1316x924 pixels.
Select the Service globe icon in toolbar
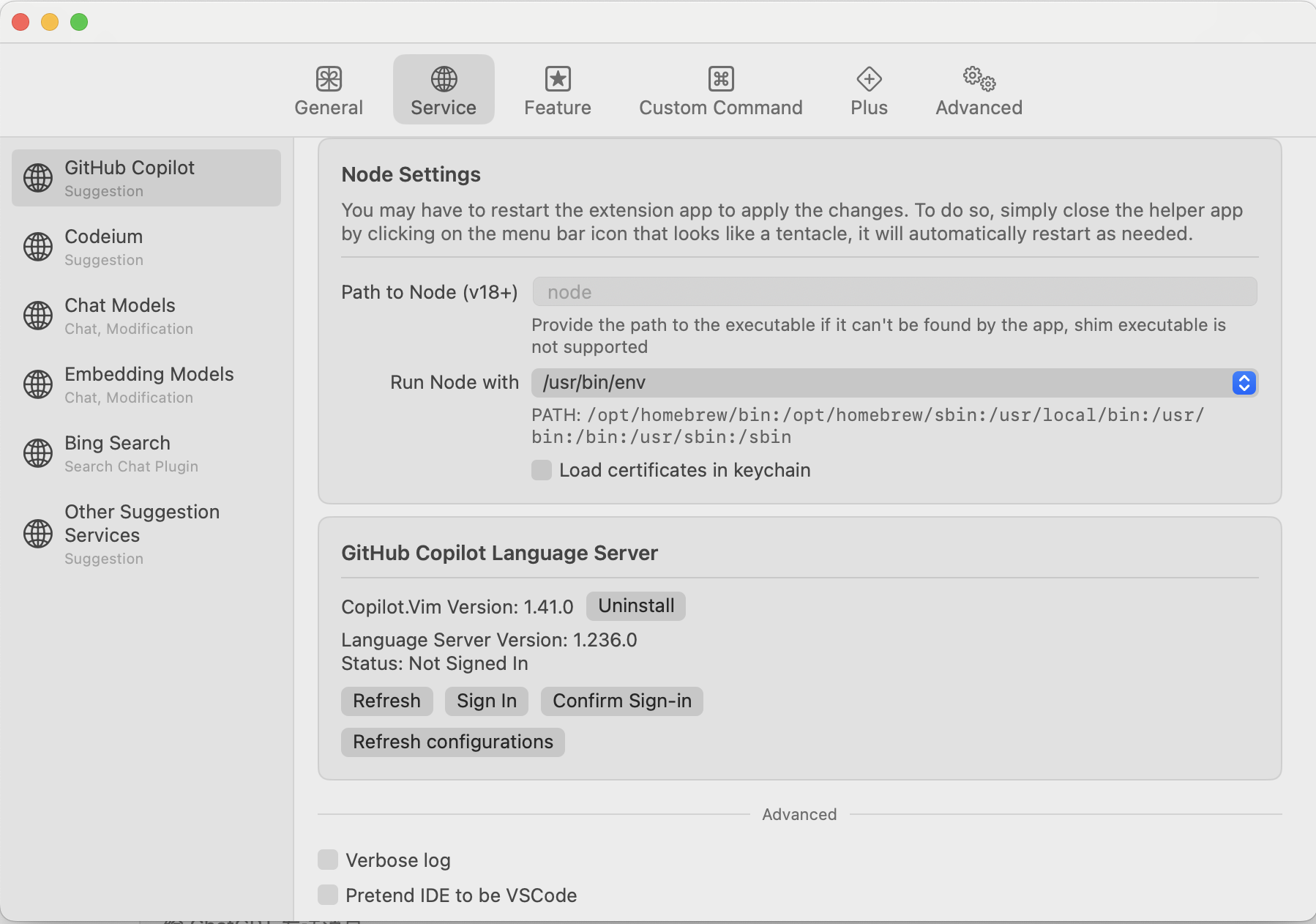click(x=444, y=78)
